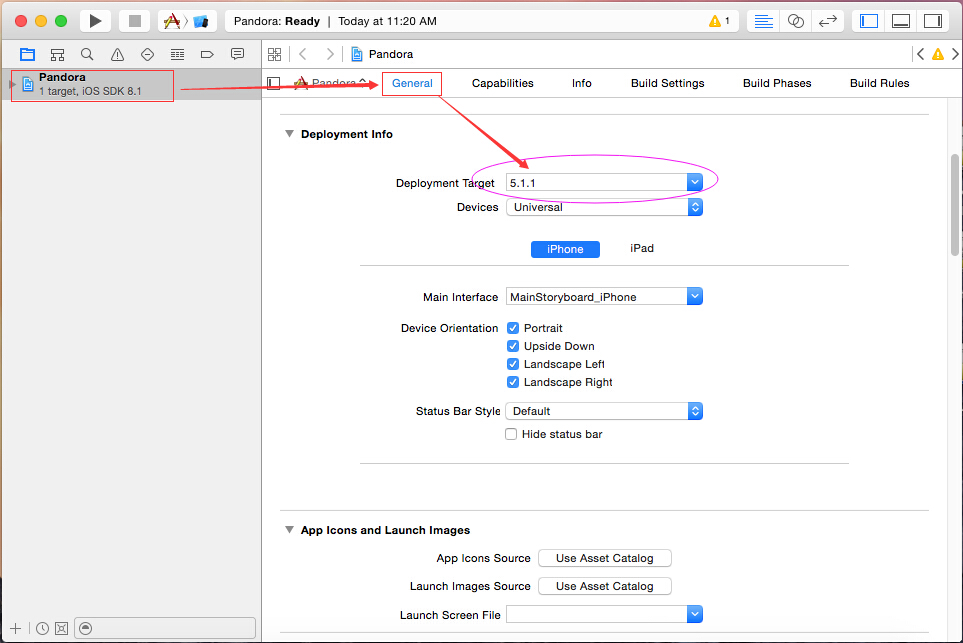This screenshot has height=643, width=963.
Task: Switch to the Build Phases tab
Action: click(777, 83)
